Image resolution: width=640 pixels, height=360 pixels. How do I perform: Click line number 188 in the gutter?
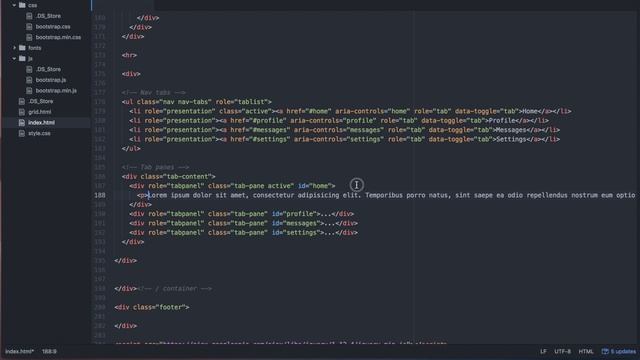100,195
